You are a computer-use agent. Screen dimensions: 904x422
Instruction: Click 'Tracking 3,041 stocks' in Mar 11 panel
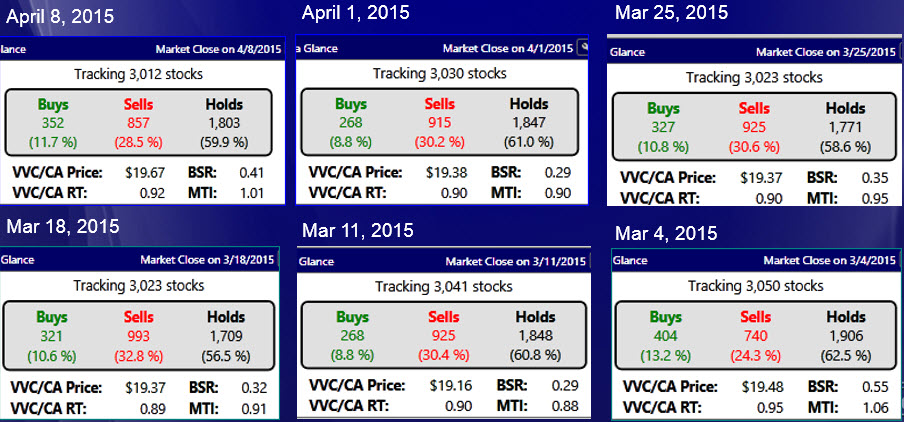tap(444, 287)
